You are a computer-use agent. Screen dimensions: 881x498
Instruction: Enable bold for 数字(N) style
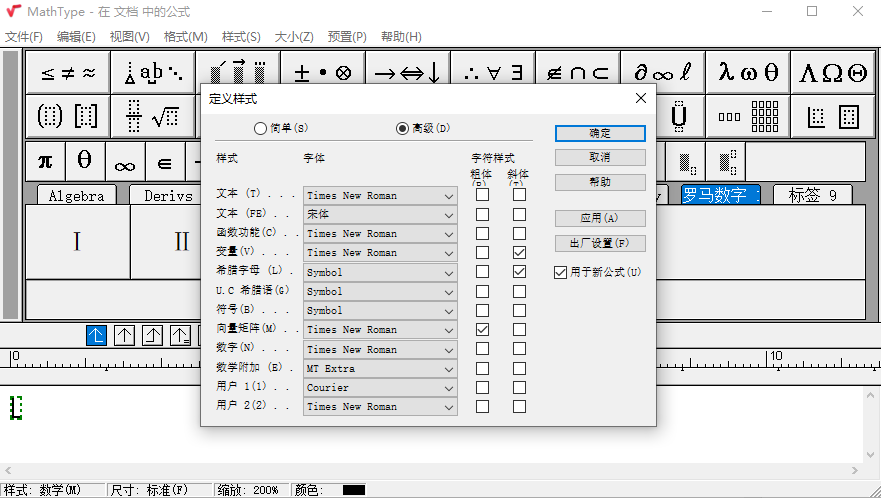point(482,349)
